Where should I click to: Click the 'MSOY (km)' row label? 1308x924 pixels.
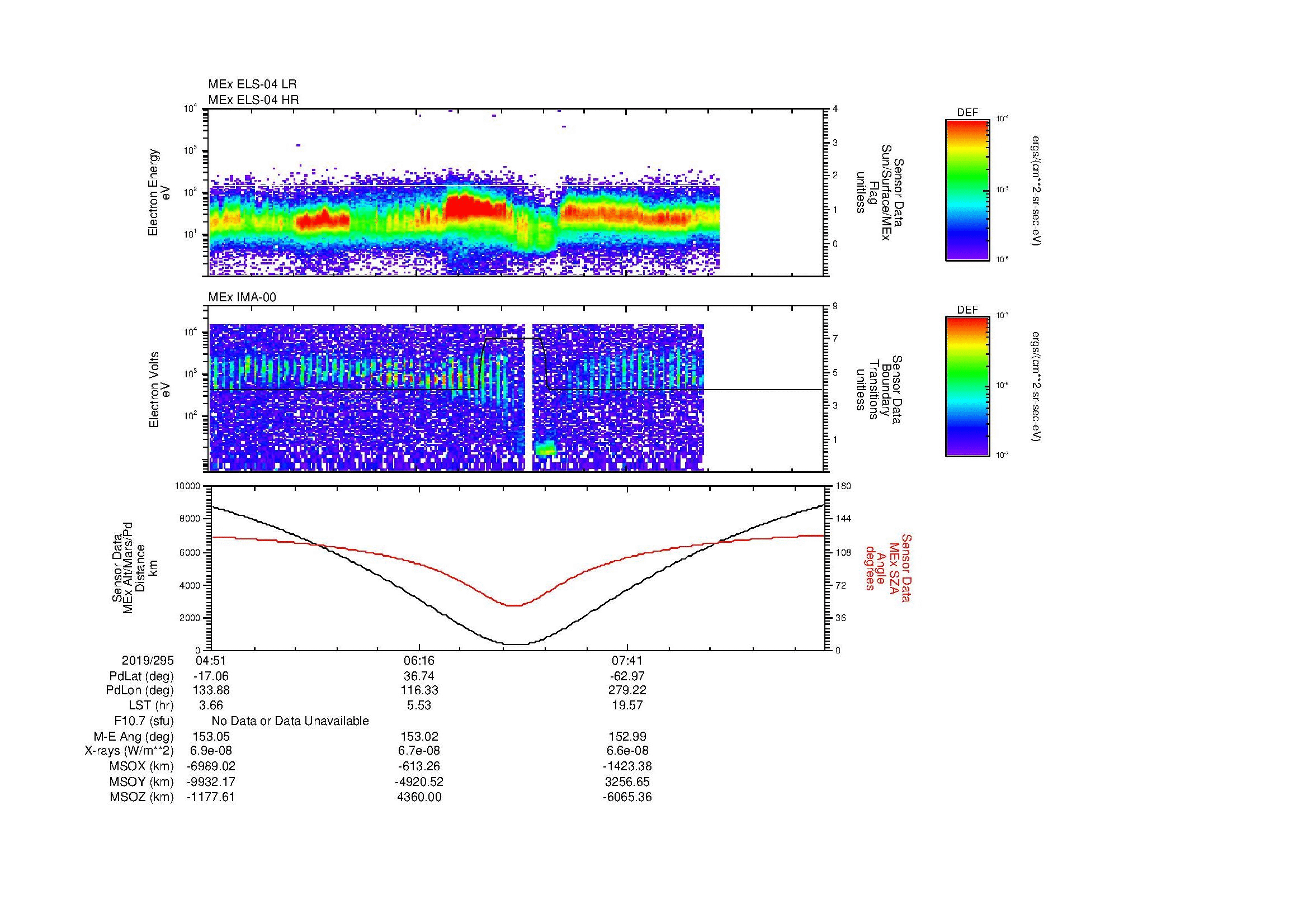[142, 781]
